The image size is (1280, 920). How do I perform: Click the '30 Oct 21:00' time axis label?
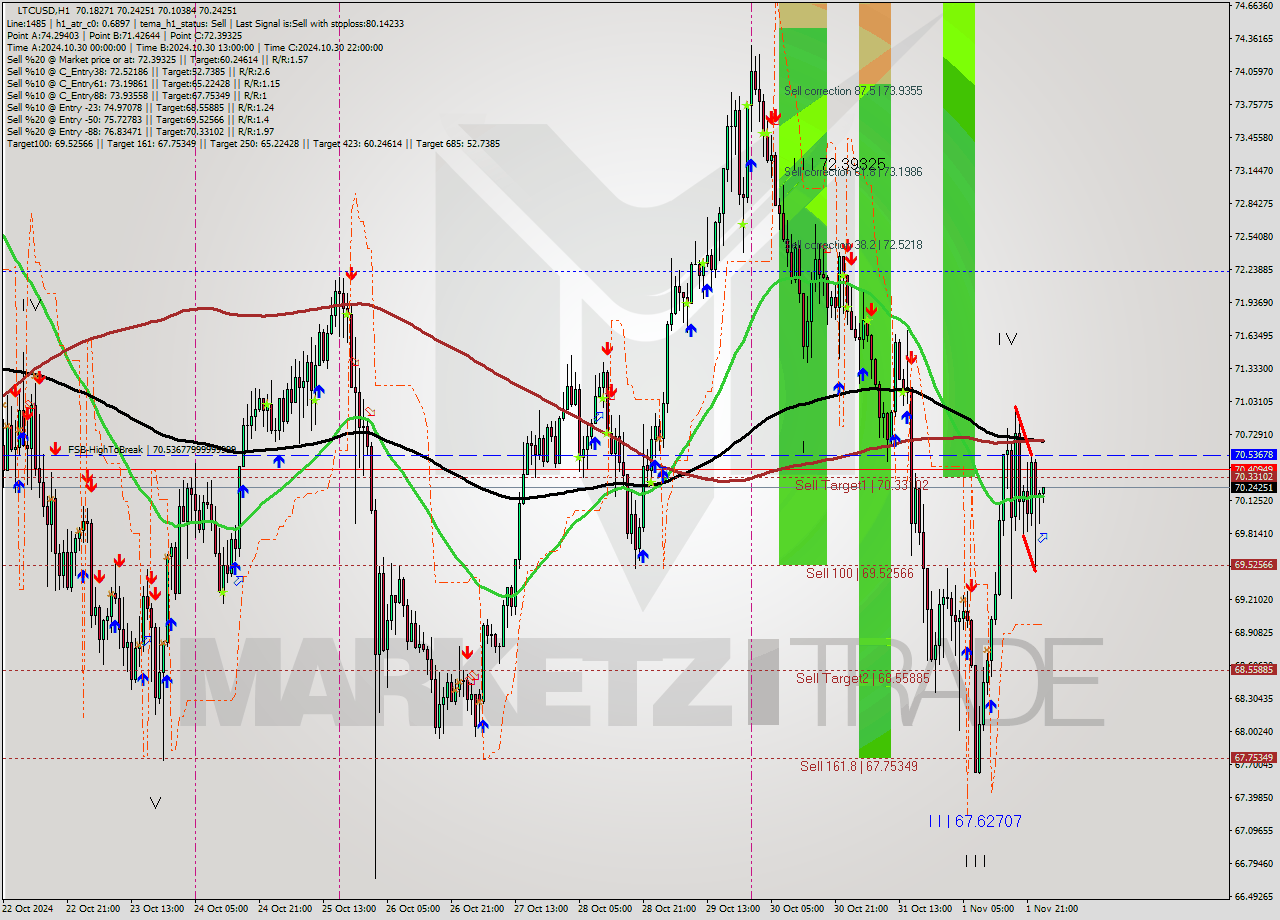[862, 909]
